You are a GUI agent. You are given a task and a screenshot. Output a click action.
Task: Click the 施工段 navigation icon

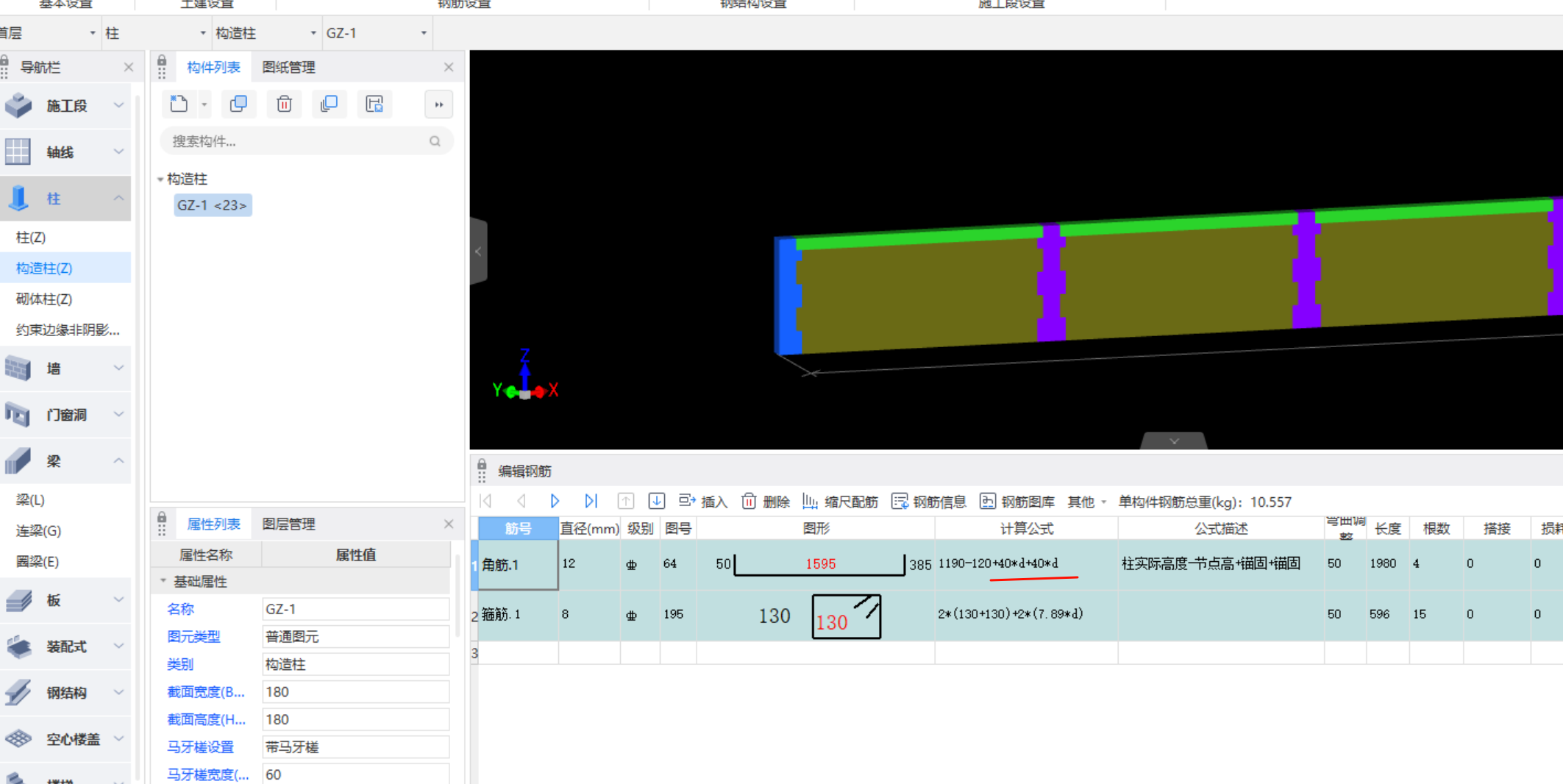point(18,106)
